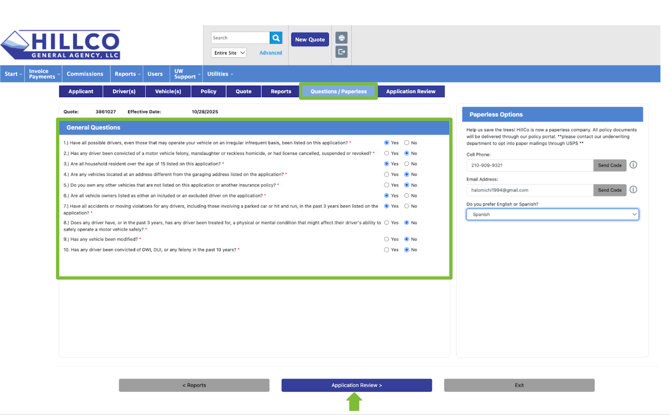670x415 pixels.
Task: Send Code to the cell phone
Action: pos(609,165)
